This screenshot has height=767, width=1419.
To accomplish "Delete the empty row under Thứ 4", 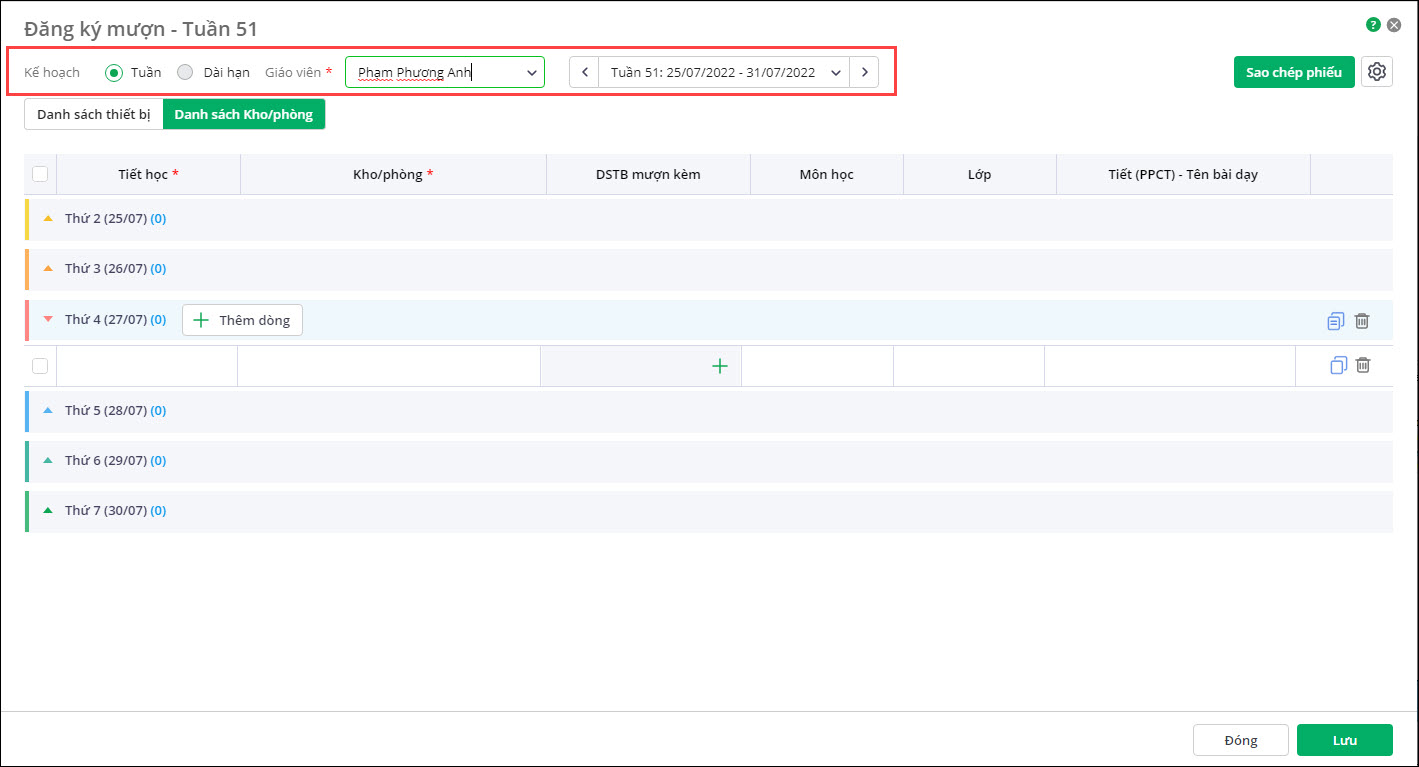I will [1363, 366].
